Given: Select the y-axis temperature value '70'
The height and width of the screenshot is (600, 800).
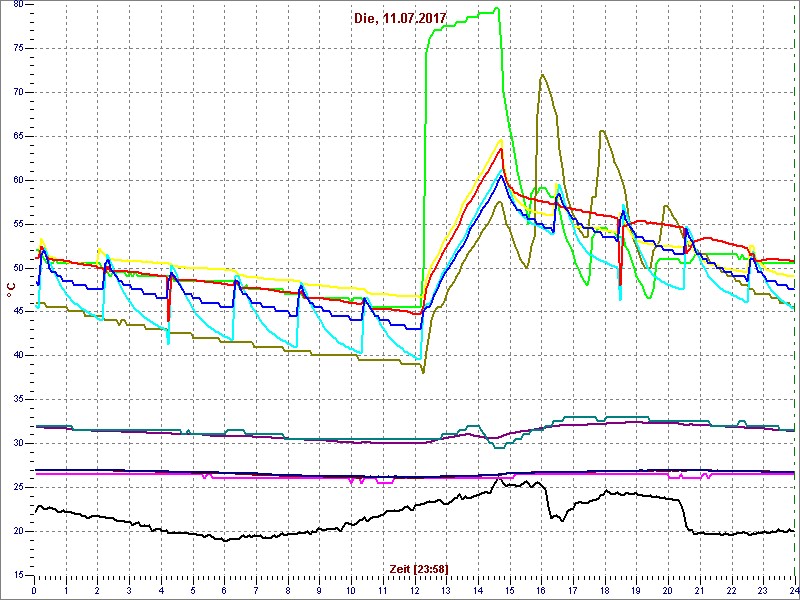Looking at the screenshot, I should pyautogui.click(x=17, y=92).
